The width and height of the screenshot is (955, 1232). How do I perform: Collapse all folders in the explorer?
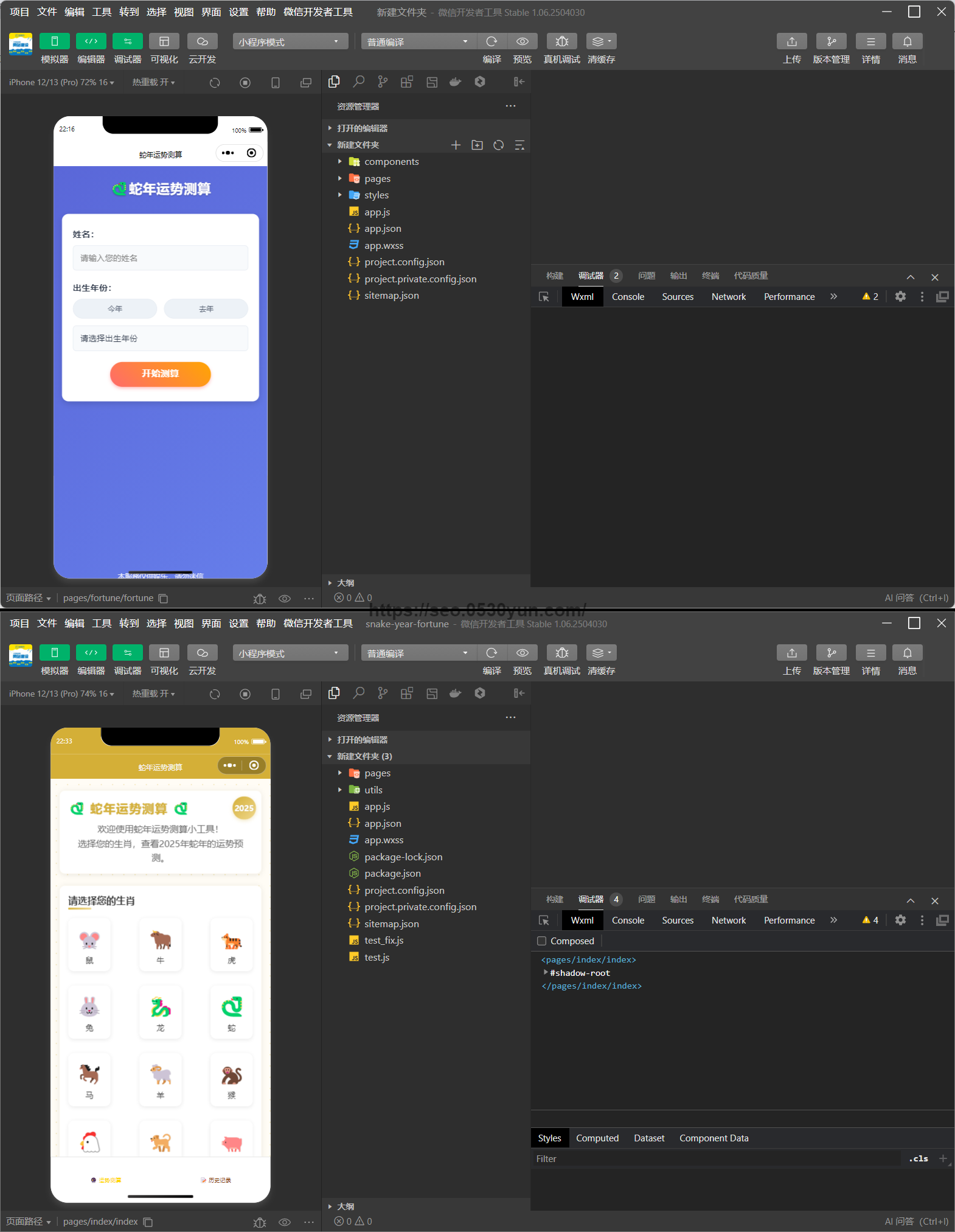click(x=519, y=145)
